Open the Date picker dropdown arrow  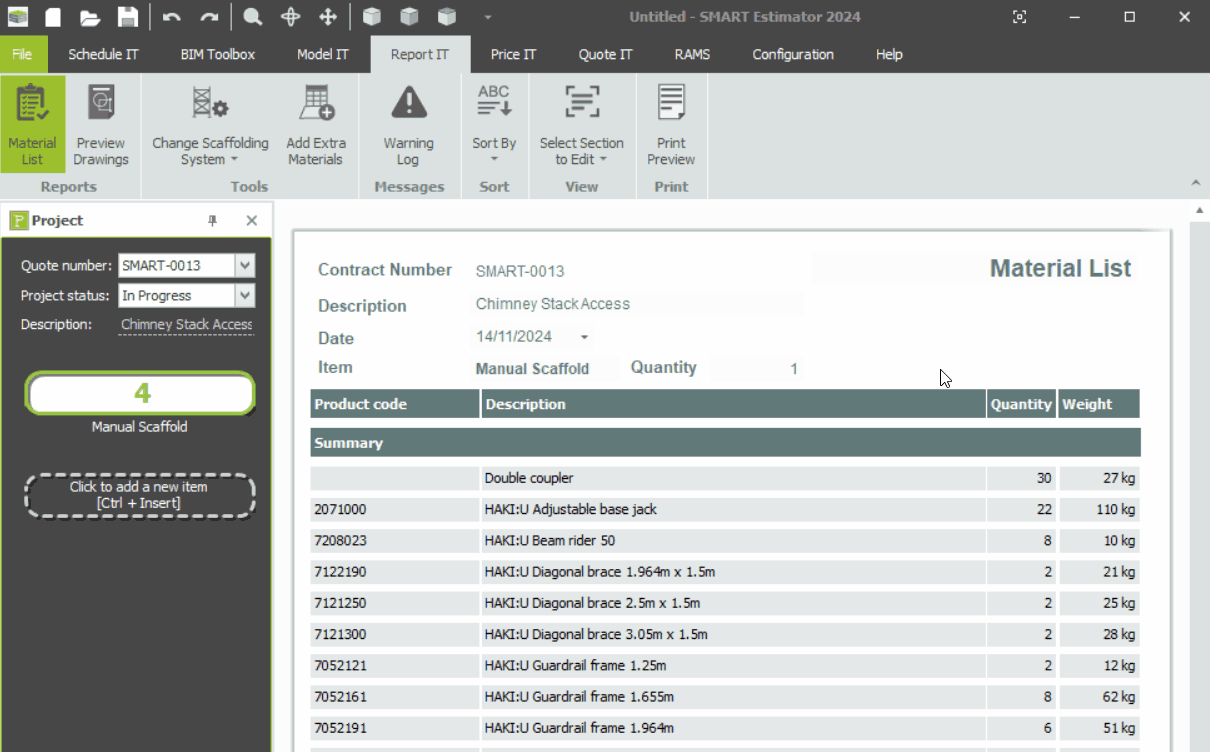pos(584,337)
